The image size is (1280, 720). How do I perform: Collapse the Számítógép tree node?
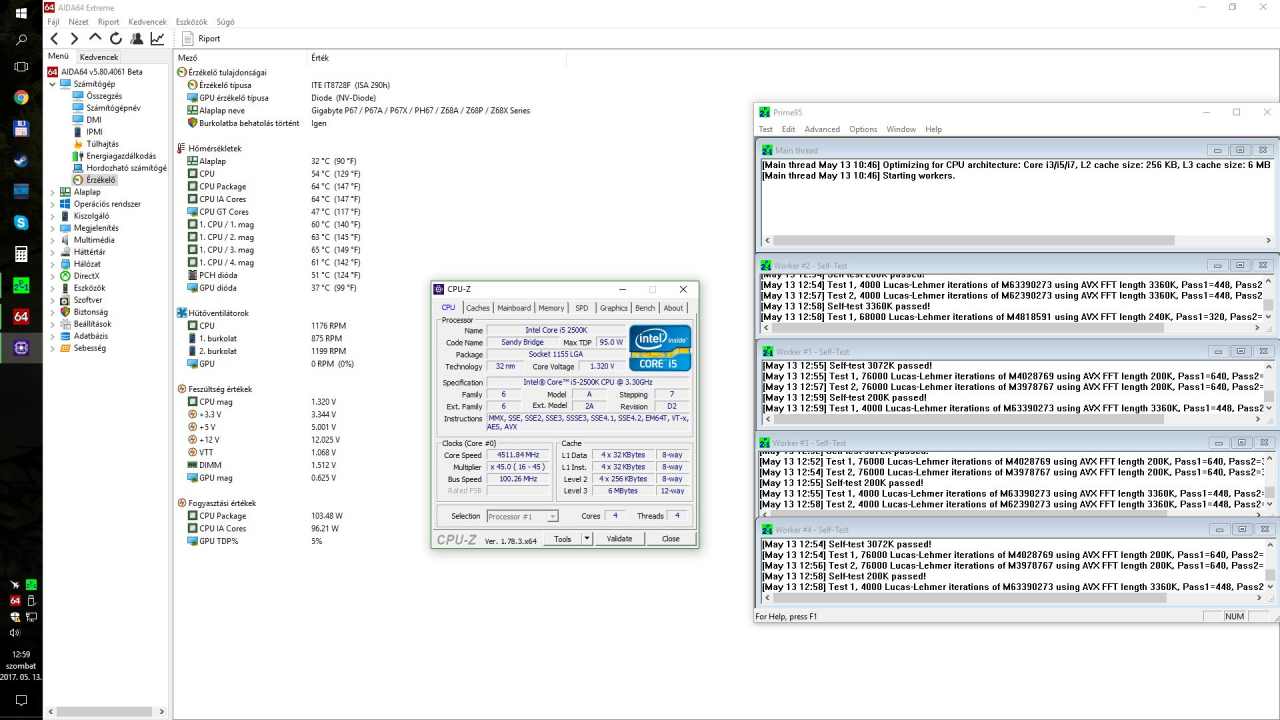pos(53,84)
